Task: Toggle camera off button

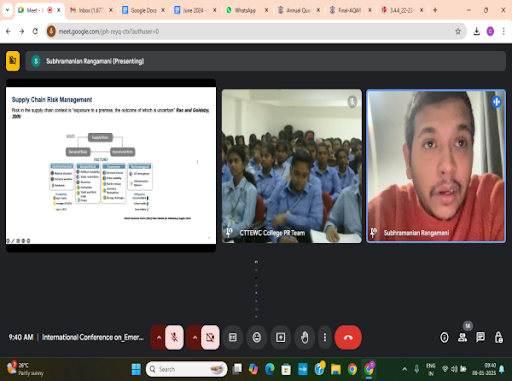Action: (x=210, y=337)
